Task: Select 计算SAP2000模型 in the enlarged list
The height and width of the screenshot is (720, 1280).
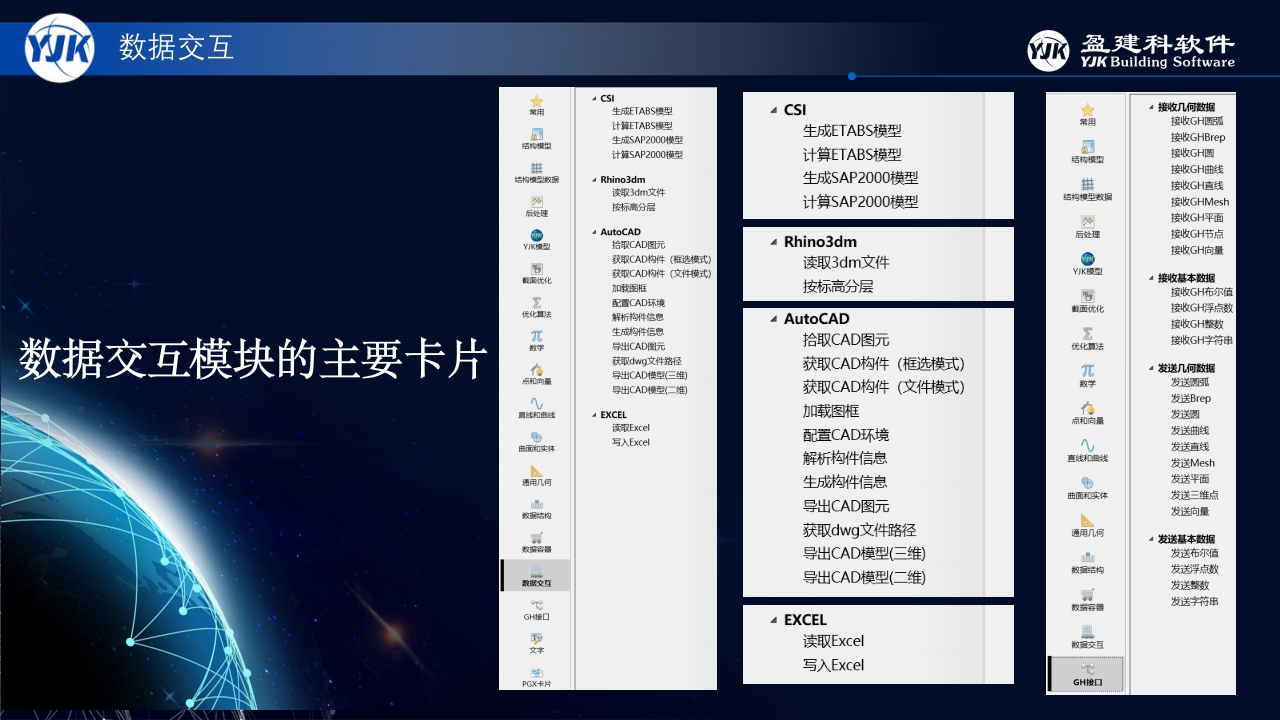Action: coord(860,202)
